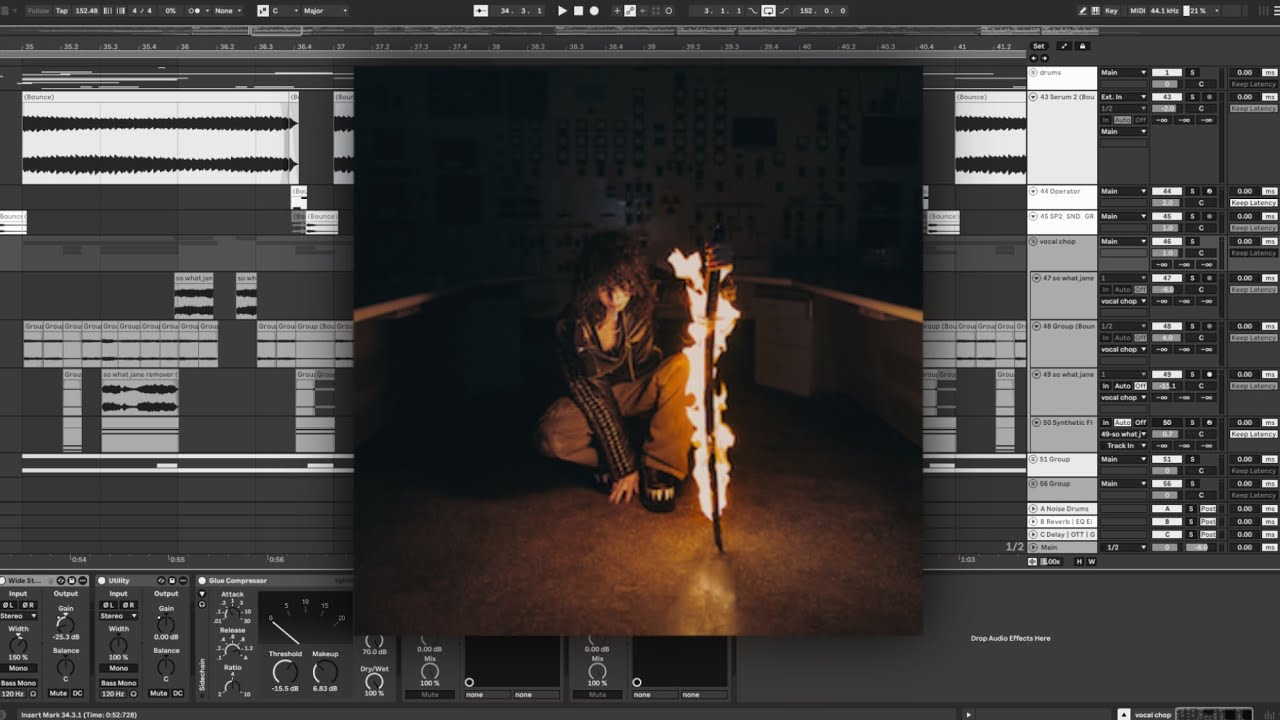This screenshot has width=1280, height=720.
Task: Click the Tap tempo button
Action: coord(62,11)
